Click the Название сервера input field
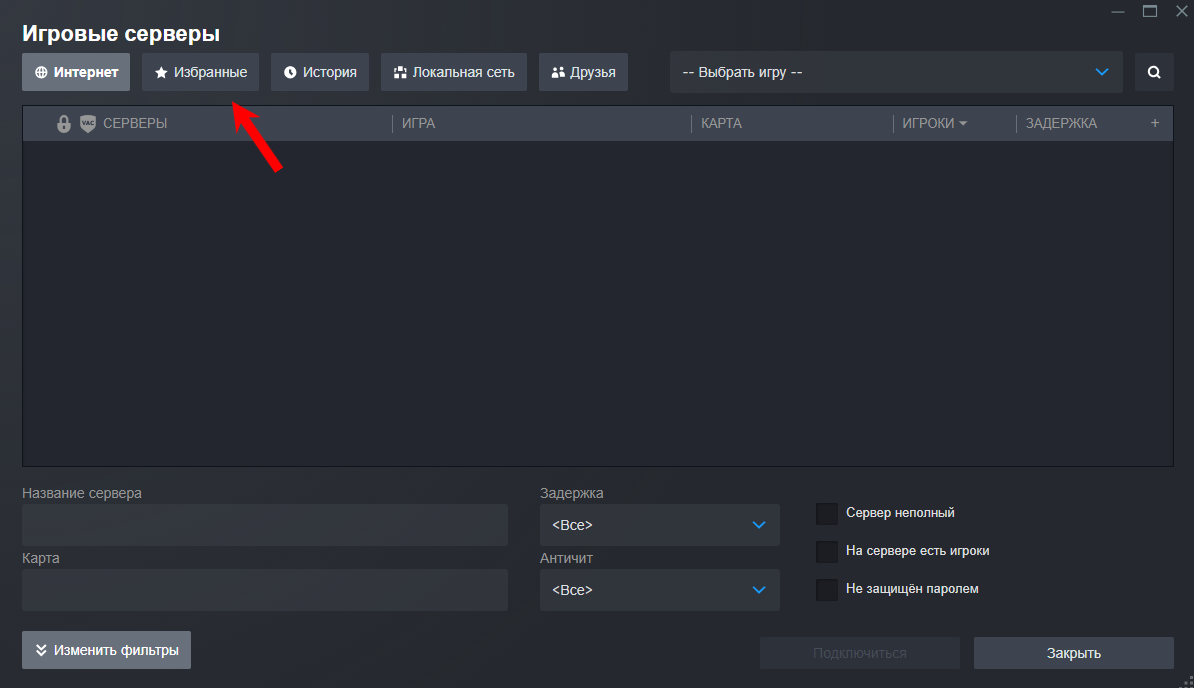Image resolution: width=1194 pixels, height=688 pixels. point(265,525)
